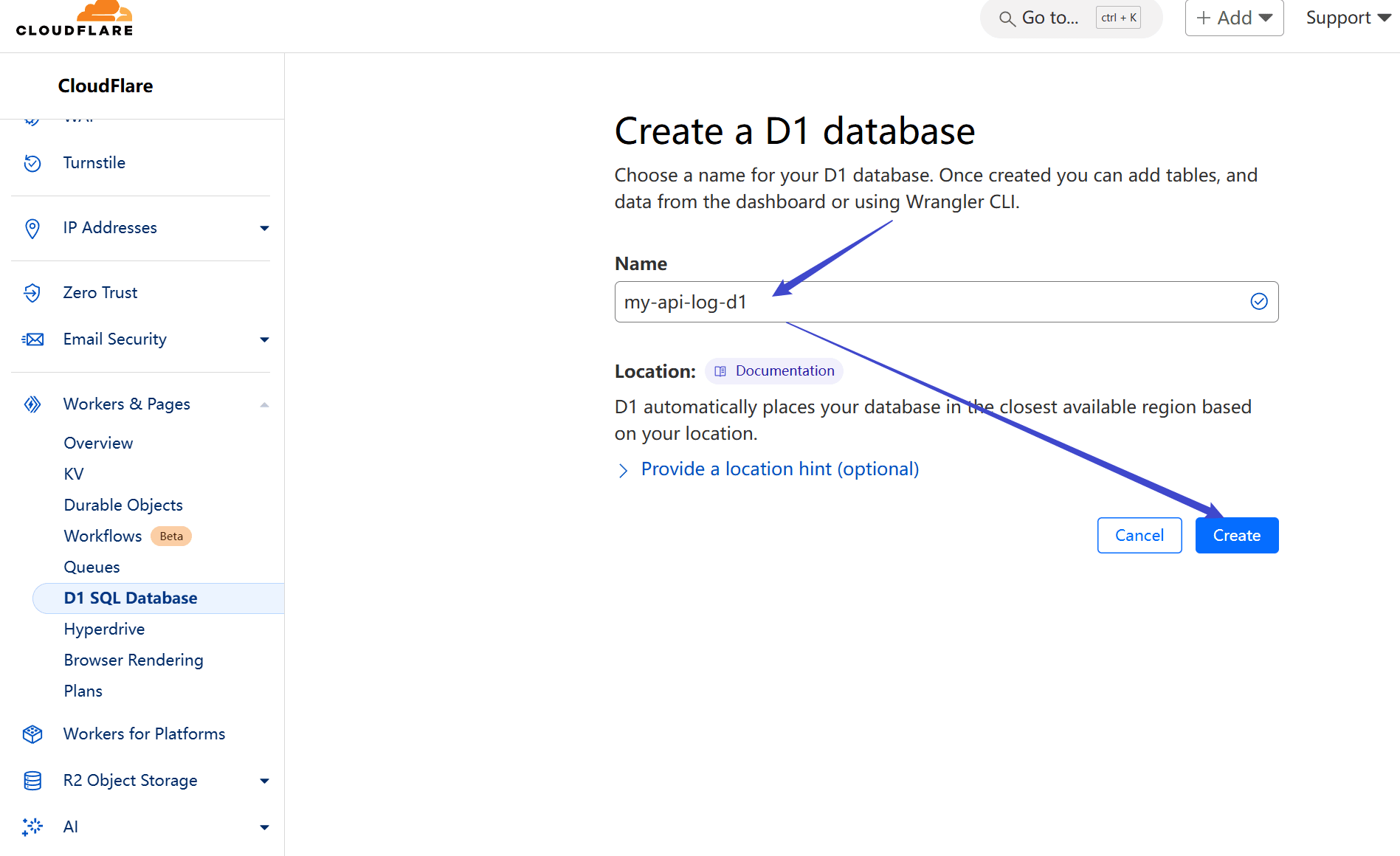Collapse the Workers & Pages section

(x=264, y=404)
